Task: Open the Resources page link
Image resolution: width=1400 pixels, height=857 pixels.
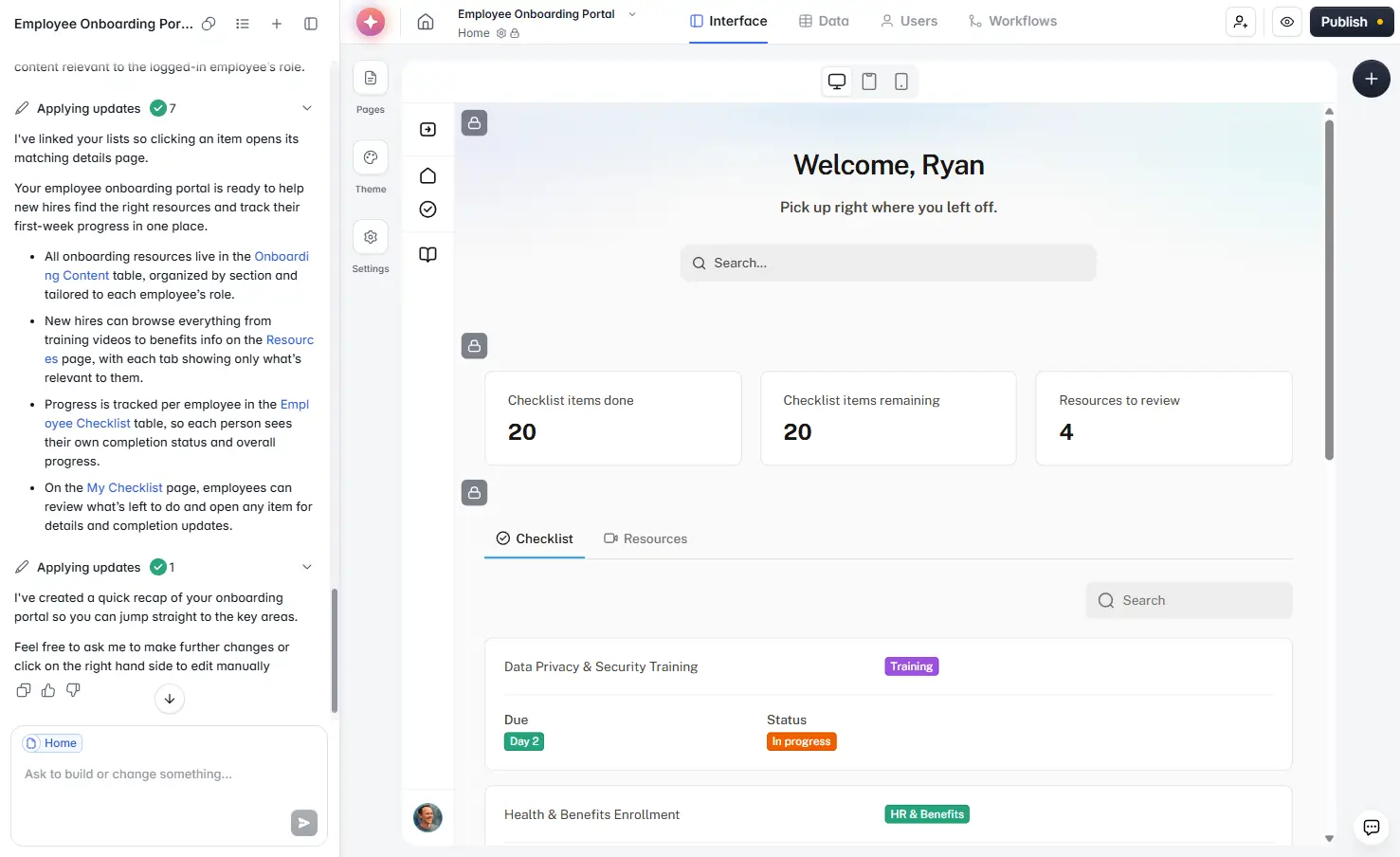Action: (x=179, y=350)
